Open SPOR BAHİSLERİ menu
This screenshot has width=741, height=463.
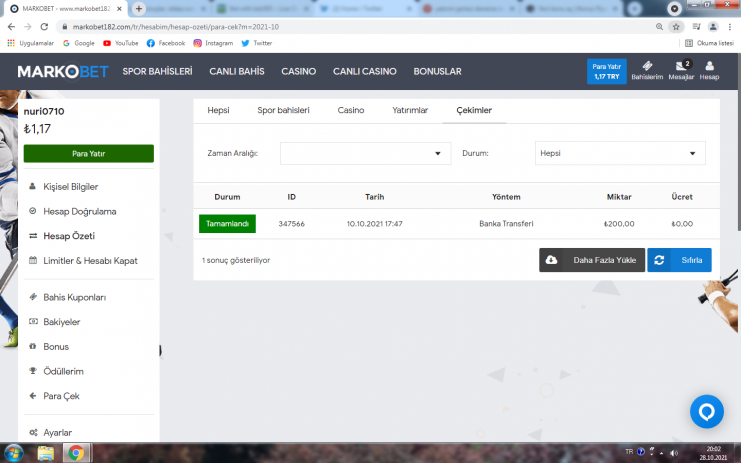157,71
